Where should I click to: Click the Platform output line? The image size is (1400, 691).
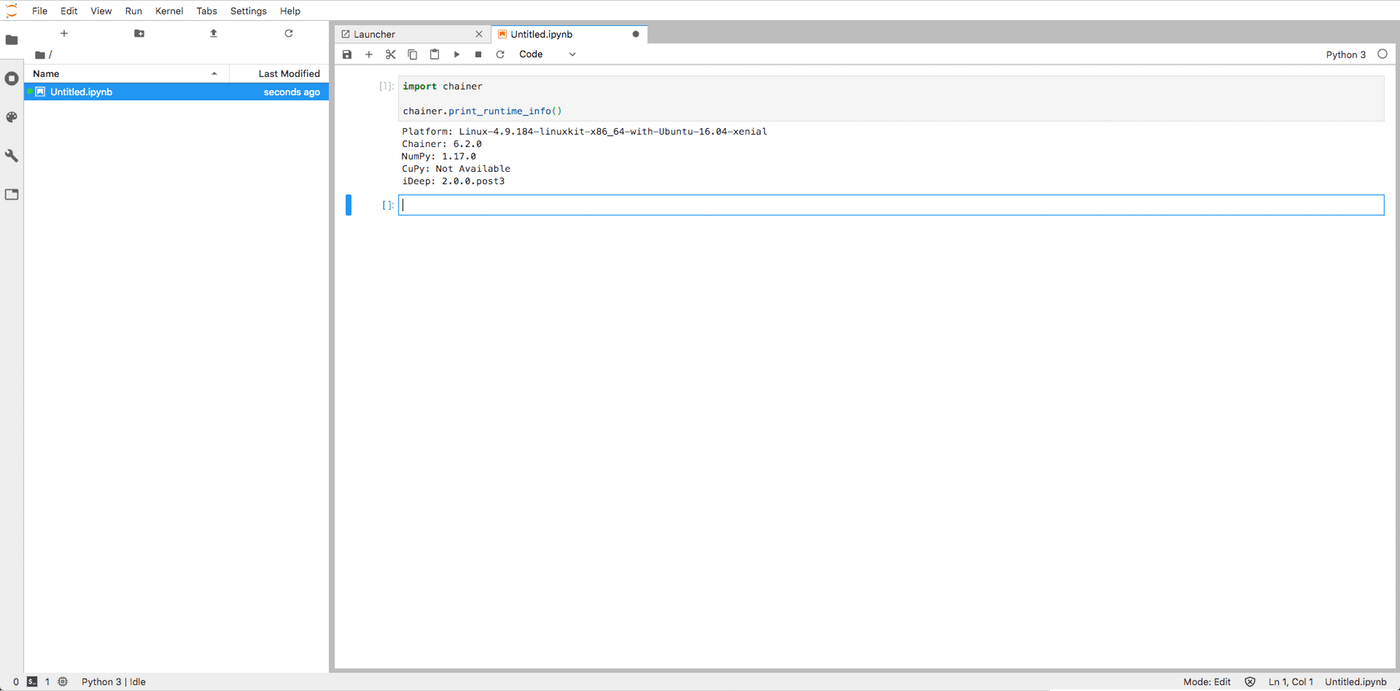coord(585,132)
